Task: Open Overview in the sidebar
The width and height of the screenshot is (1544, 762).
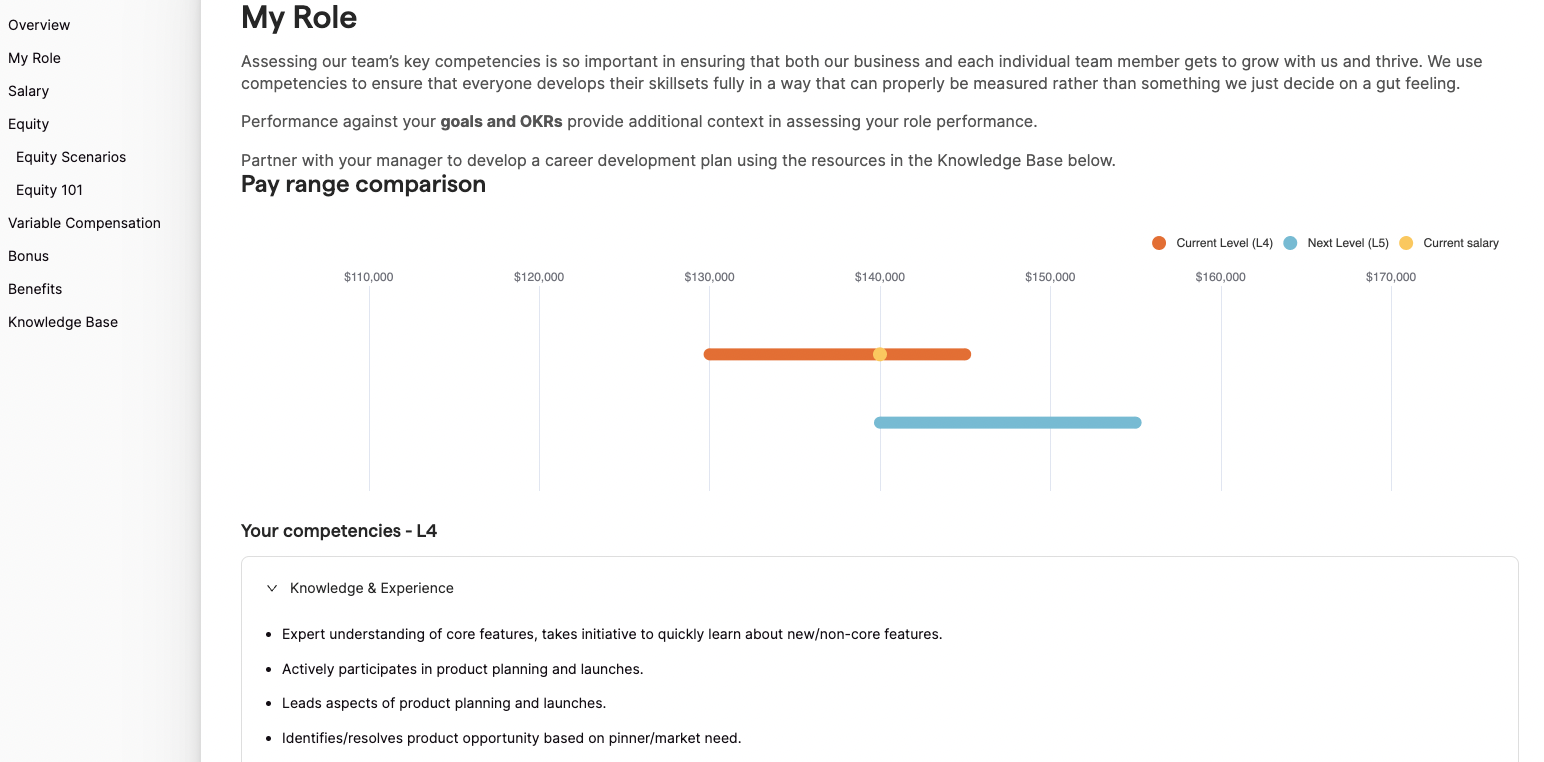Action: [x=39, y=25]
